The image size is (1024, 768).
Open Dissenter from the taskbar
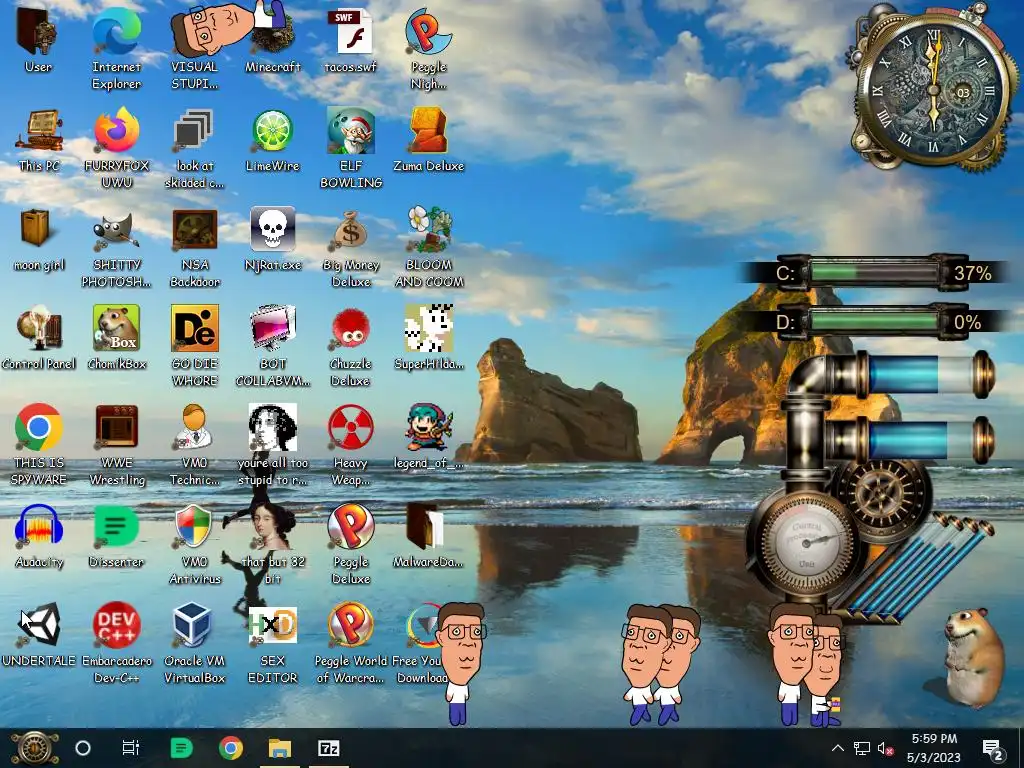click(181, 748)
